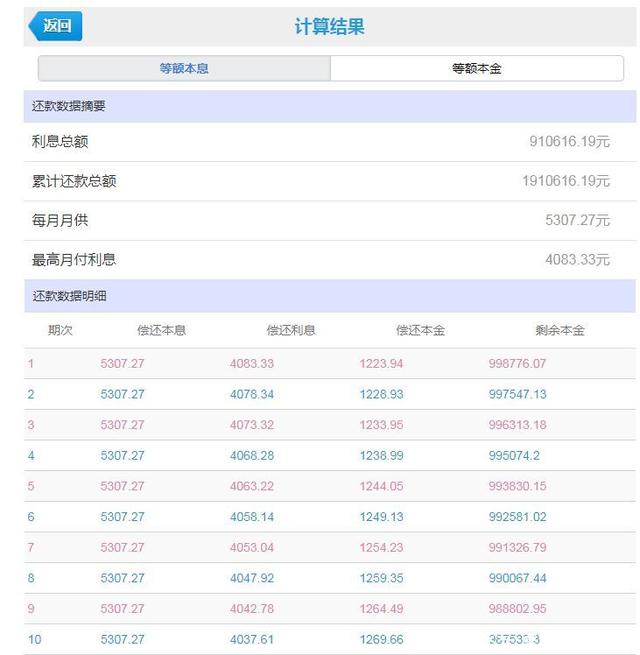Image resolution: width=640 pixels, height=655 pixels.
Task: Click the 还款数据明细 section header
Action: pyautogui.click(x=330, y=296)
